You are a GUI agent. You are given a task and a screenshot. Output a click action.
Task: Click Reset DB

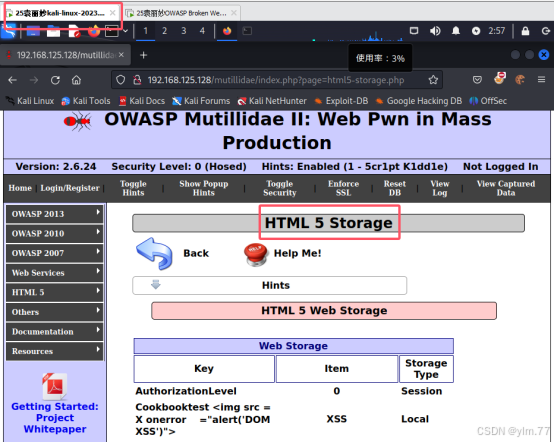click(x=395, y=188)
